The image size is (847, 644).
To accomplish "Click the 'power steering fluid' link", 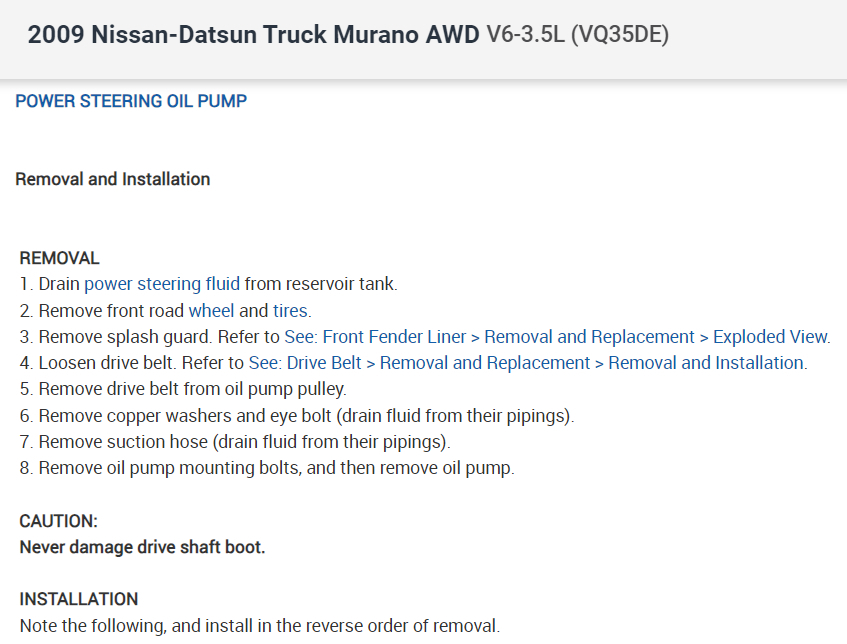I will click(162, 284).
